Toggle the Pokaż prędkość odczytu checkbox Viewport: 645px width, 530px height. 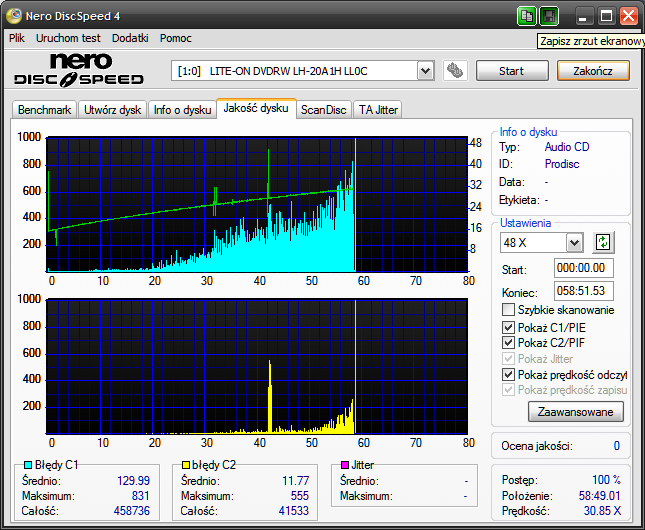[x=508, y=374]
